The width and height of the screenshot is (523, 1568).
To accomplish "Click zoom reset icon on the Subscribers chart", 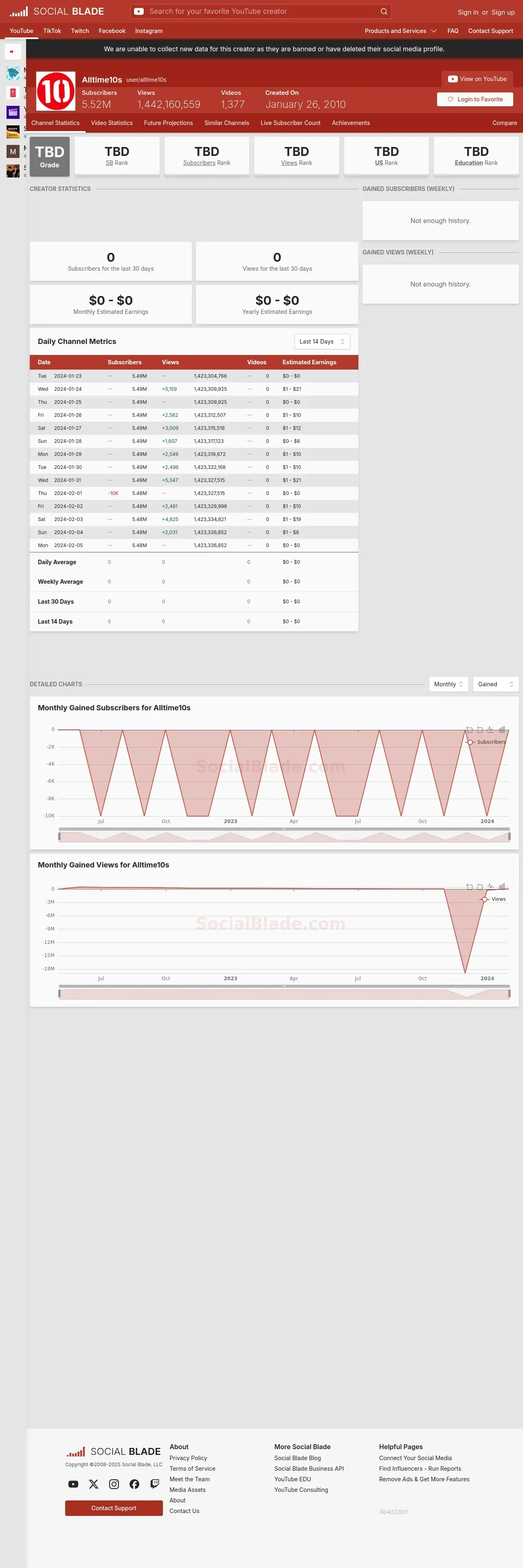I will (480, 729).
